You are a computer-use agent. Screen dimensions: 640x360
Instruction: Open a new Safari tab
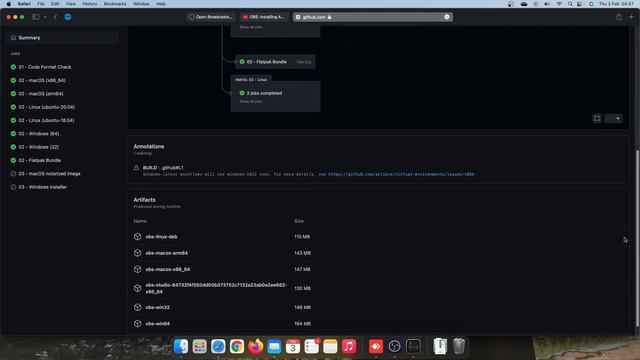click(631, 17)
